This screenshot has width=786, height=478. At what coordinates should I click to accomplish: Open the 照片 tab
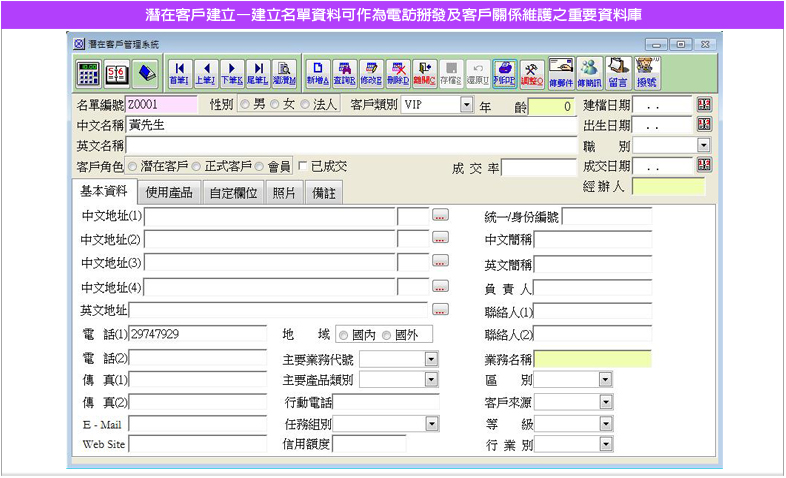284,192
